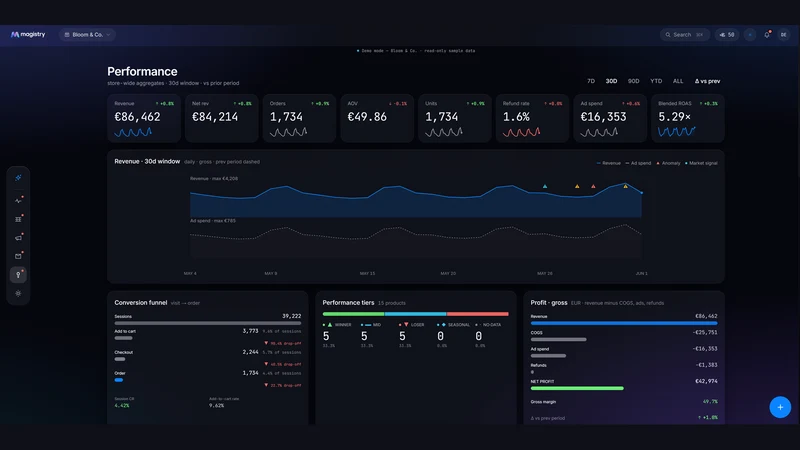Image resolution: width=800 pixels, height=450 pixels.
Task: Click the Refunds -€1,383 value
Action: (x=707, y=365)
